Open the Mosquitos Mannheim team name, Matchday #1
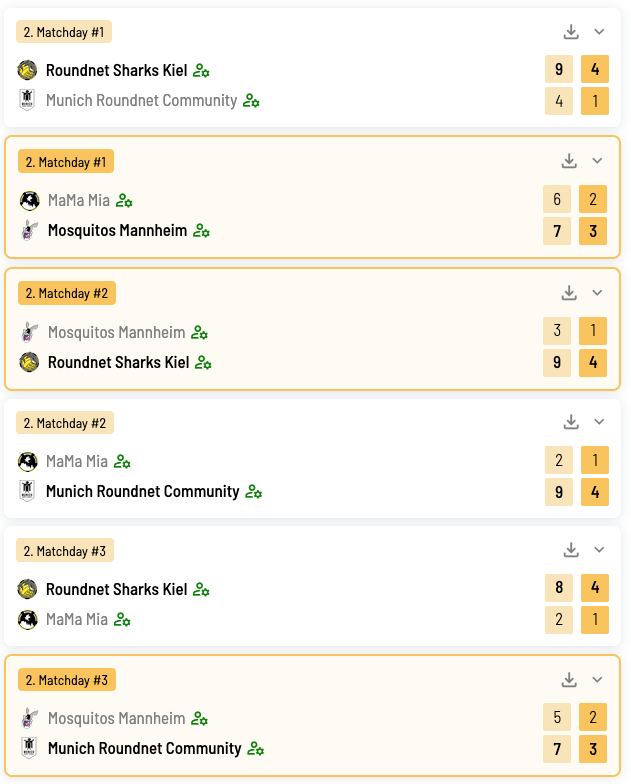This screenshot has width=631, height=784. pos(117,231)
